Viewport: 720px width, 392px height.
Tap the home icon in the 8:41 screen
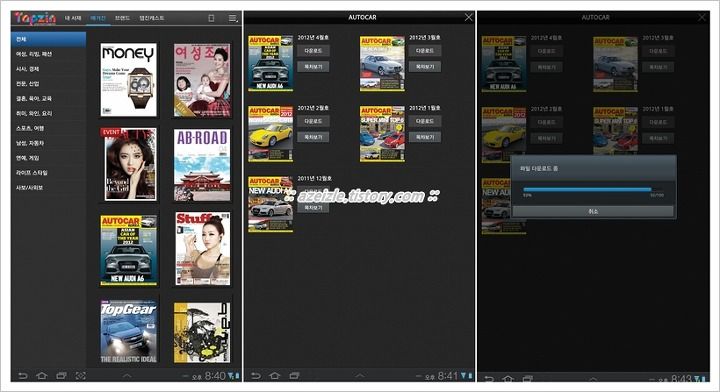275,376
